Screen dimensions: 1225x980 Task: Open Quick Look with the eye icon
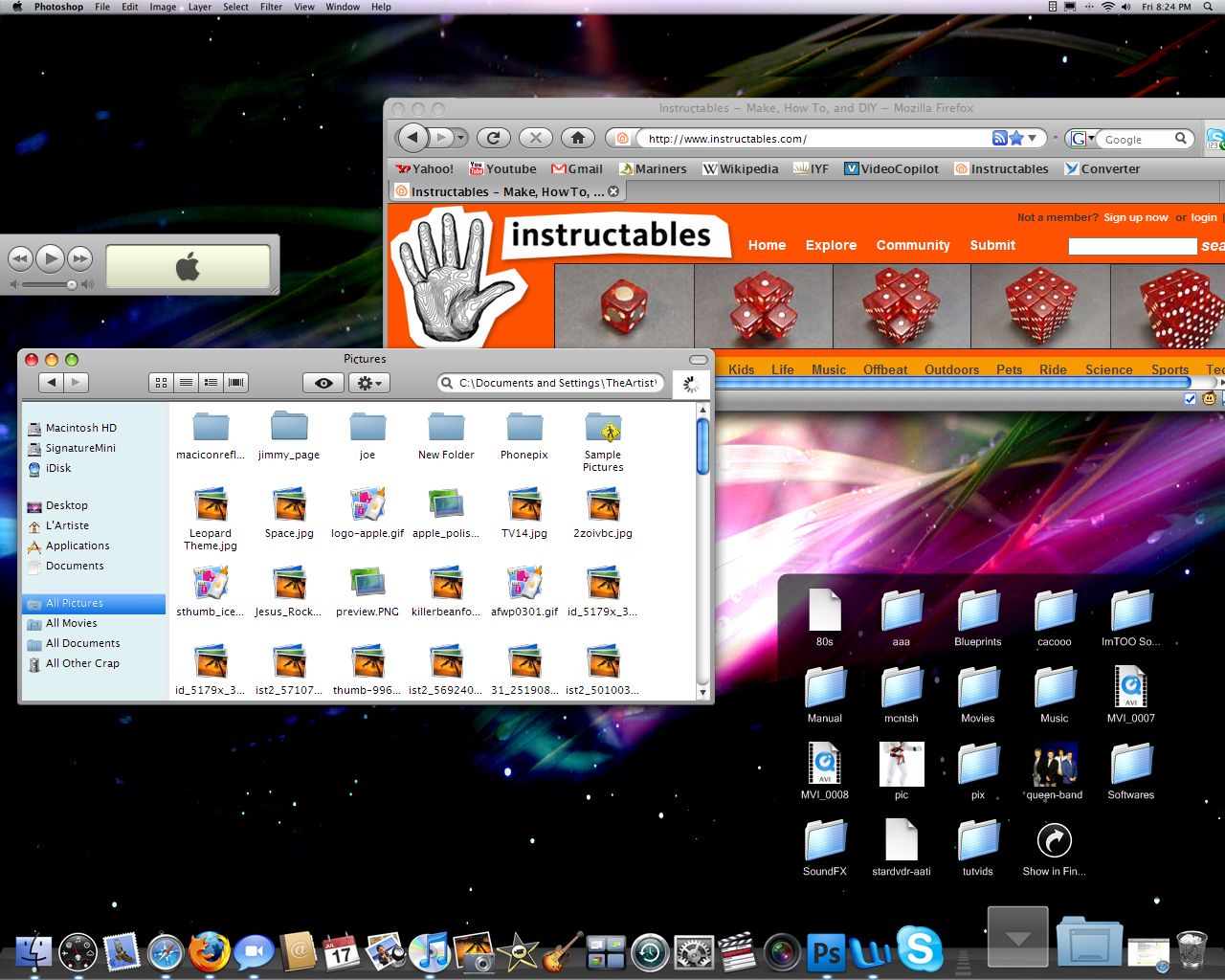click(323, 382)
